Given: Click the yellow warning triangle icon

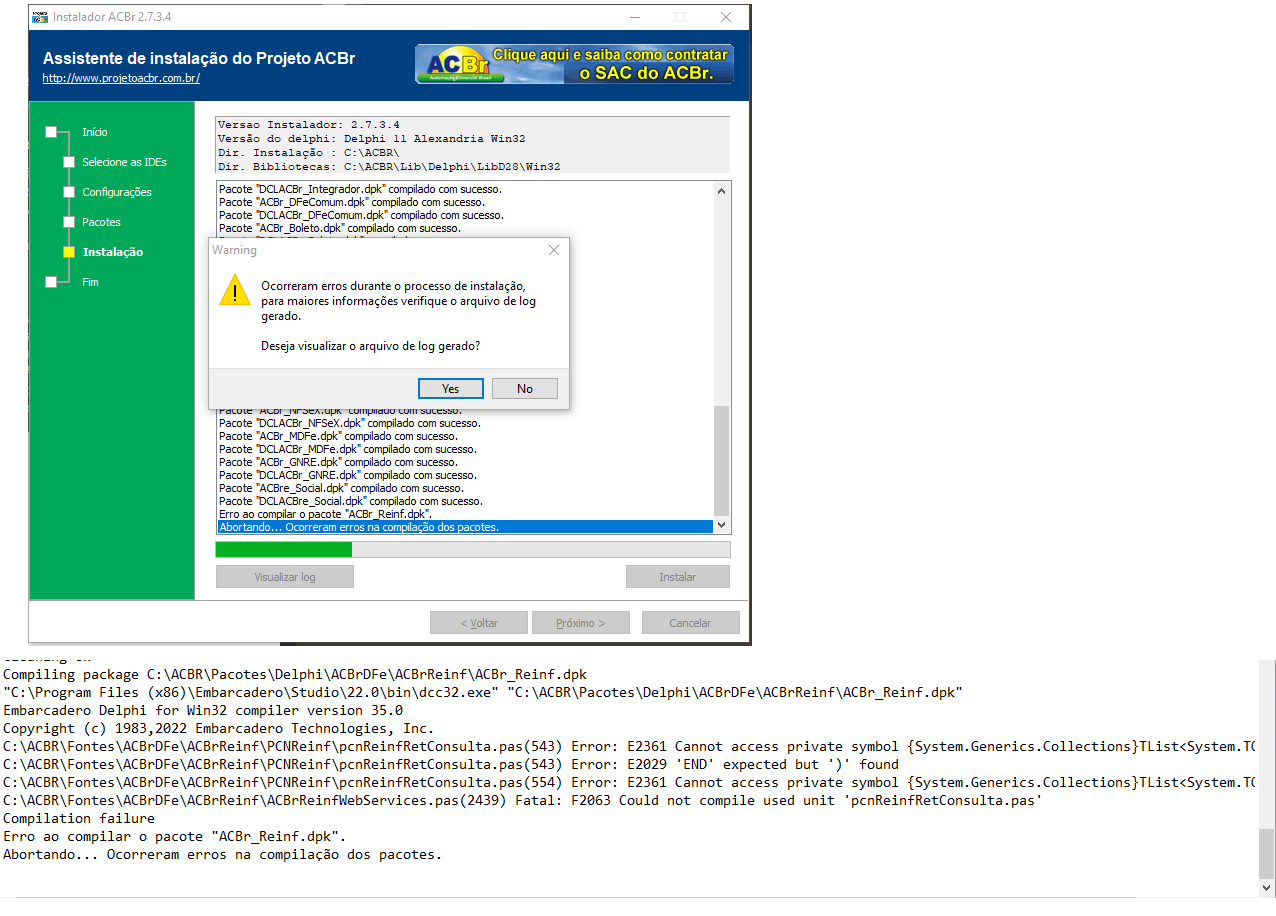Looking at the screenshot, I should click(235, 290).
